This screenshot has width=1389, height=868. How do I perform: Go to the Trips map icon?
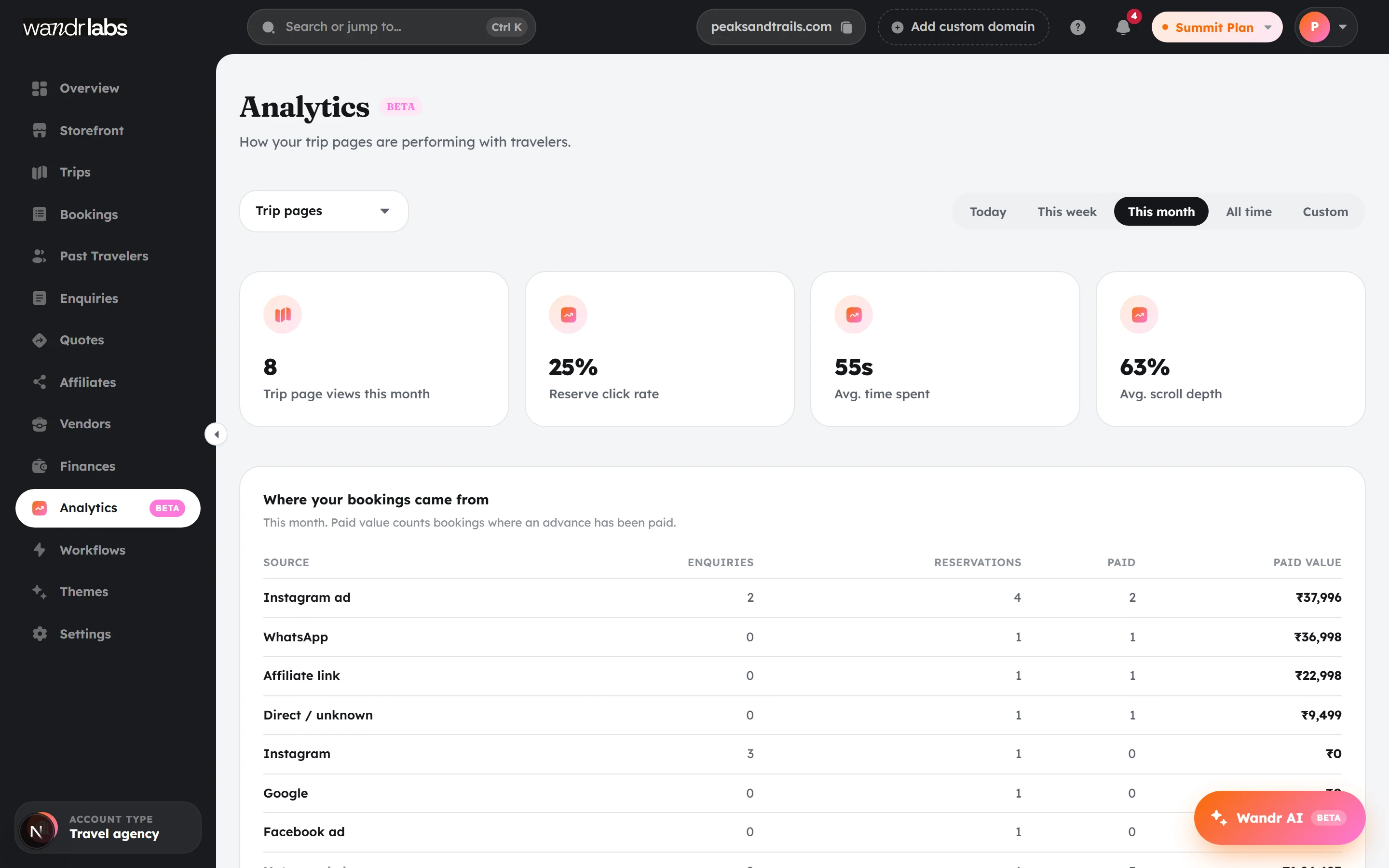[39, 172]
